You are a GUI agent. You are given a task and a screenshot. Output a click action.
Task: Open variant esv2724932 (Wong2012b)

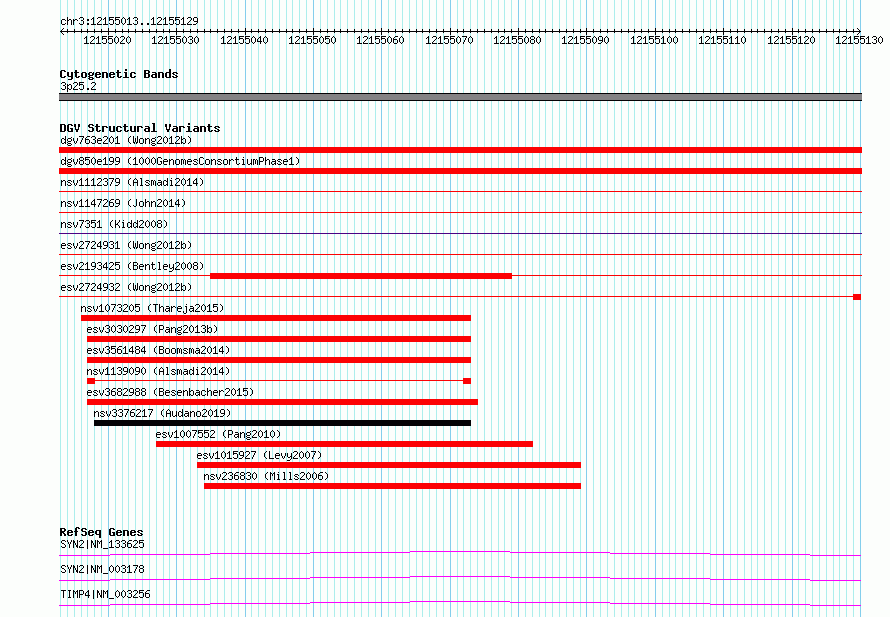point(126,287)
